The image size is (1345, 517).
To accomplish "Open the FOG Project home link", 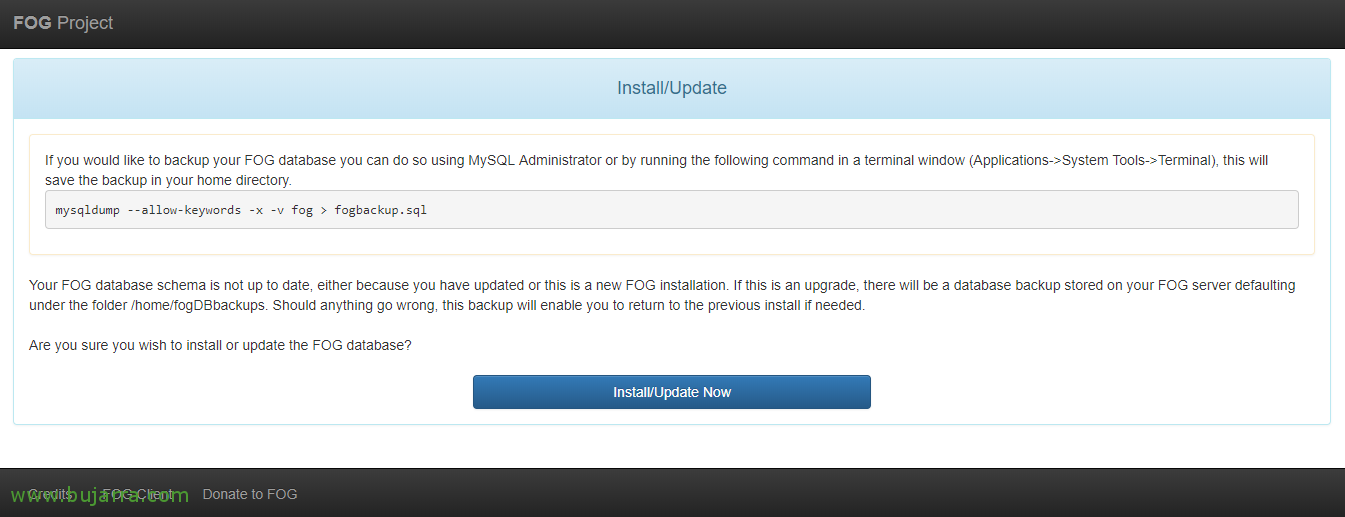I will pyautogui.click(x=63, y=23).
